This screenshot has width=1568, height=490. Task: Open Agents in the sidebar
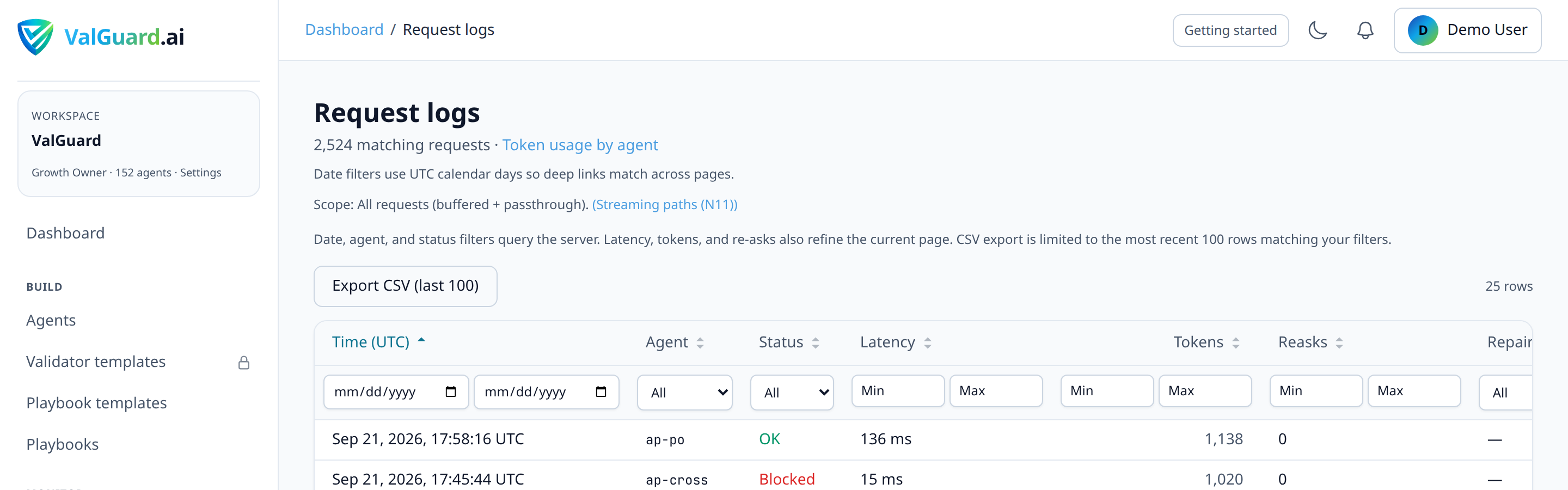(x=51, y=320)
